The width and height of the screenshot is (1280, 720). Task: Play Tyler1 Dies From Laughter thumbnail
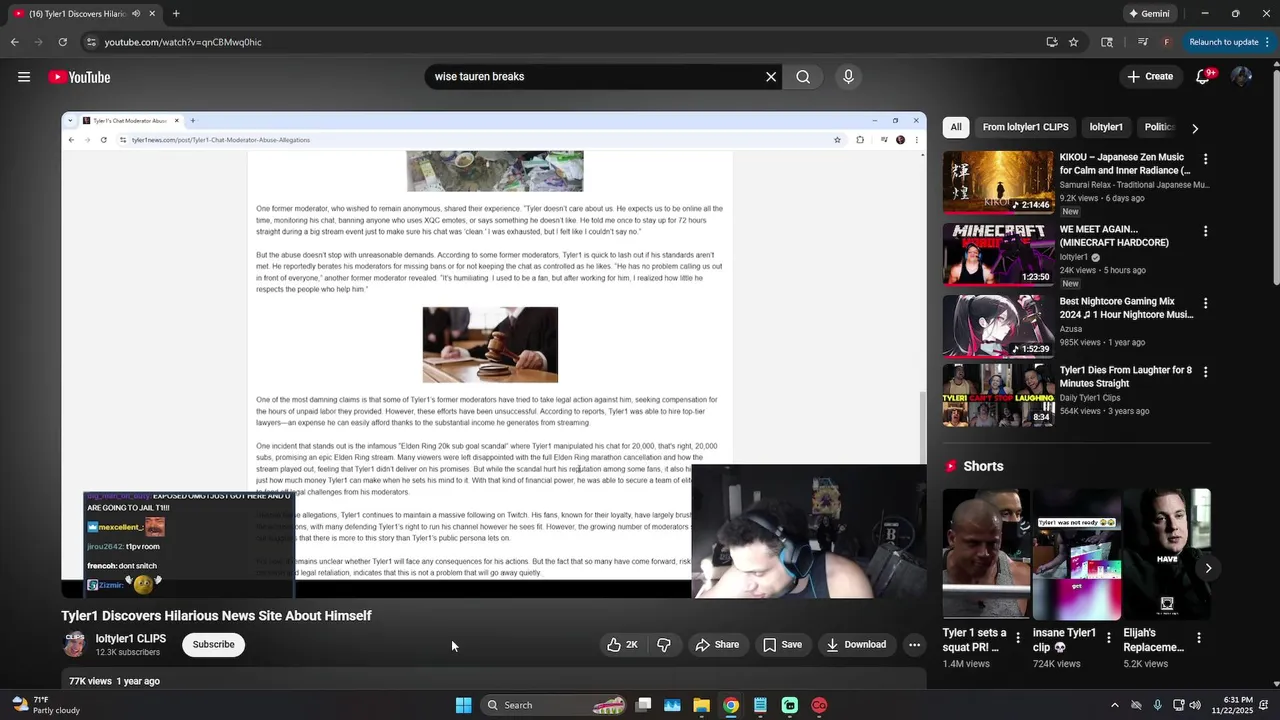click(998, 395)
